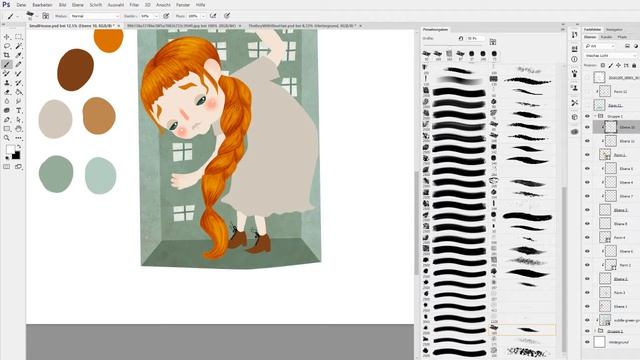The width and height of the screenshot is (640, 360).
Task: Select the Clone Stamp tool
Action: point(7,83)
